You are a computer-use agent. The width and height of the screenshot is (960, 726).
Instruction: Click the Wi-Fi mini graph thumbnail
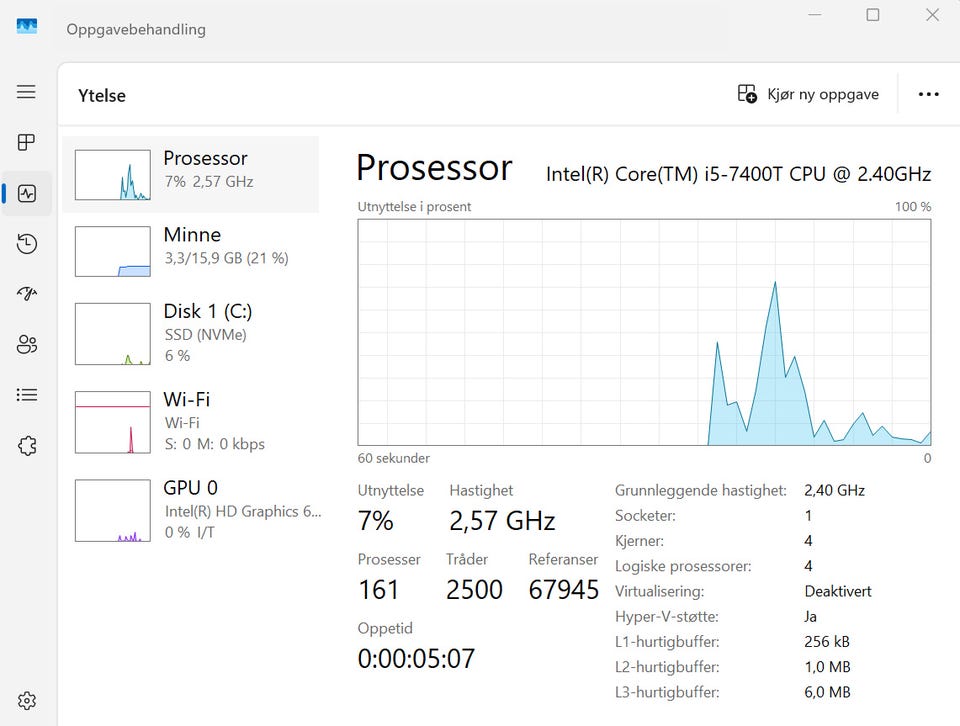tap(113, 422)
